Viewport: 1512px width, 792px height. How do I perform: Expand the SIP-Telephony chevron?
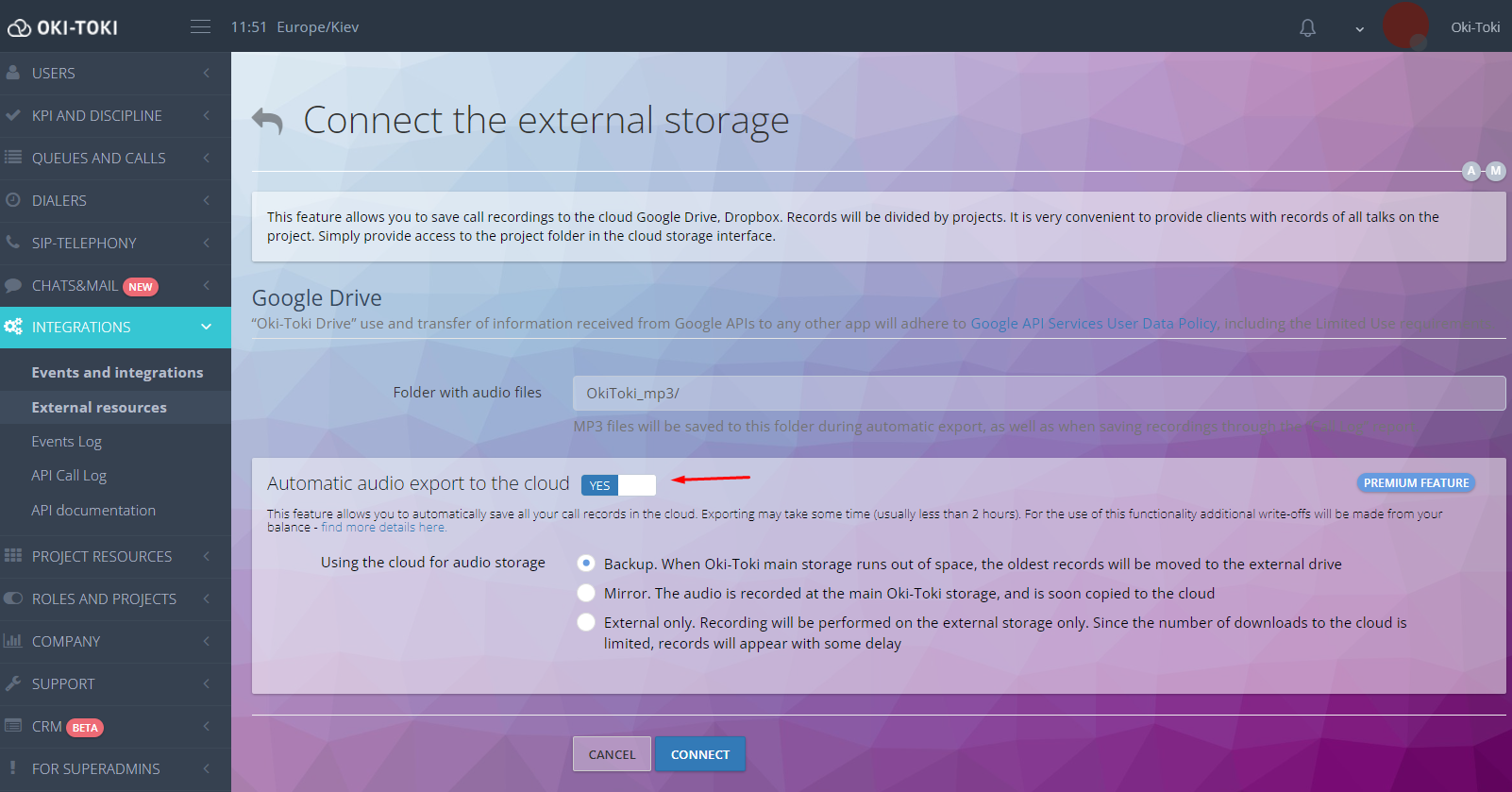(x=207, y=243)
